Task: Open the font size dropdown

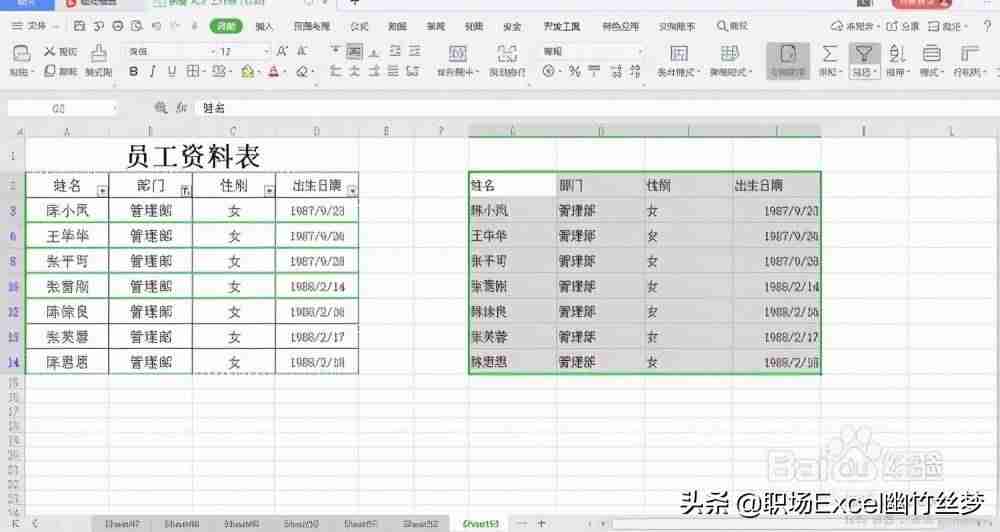Action: click(x=267, y=51)
